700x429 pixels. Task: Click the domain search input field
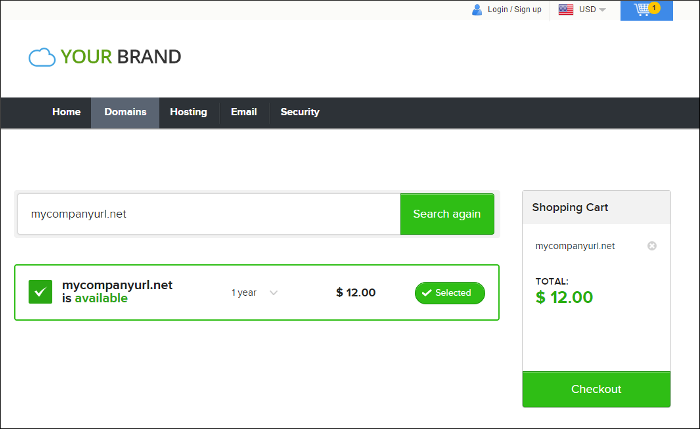pos(208,214)
